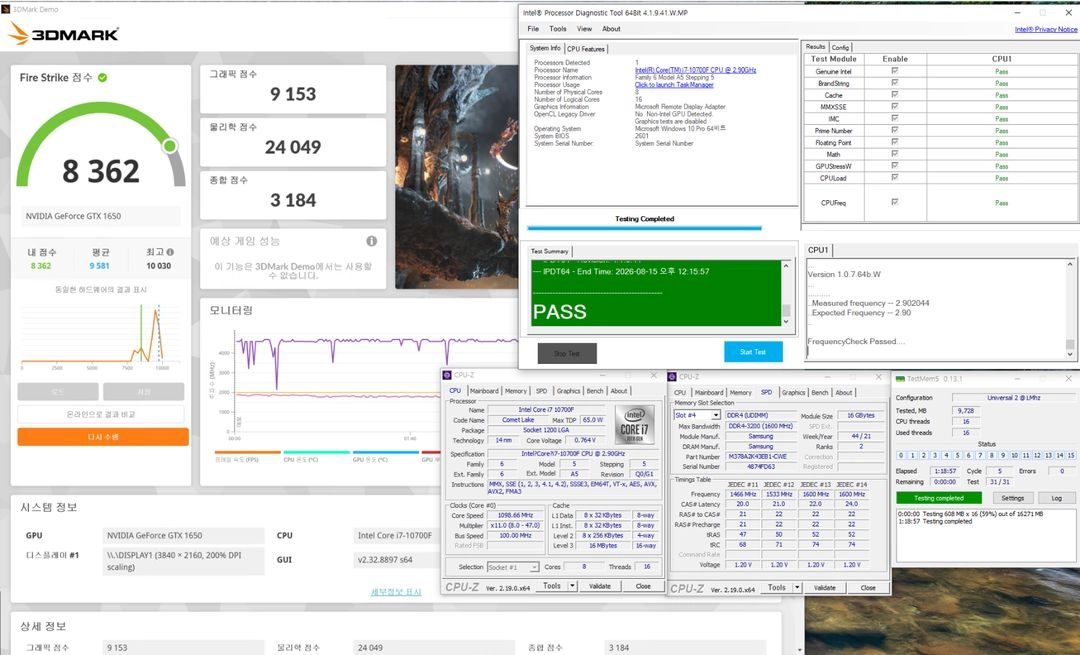
Task: Click the Start Test button
Action: tap(753, 352)
